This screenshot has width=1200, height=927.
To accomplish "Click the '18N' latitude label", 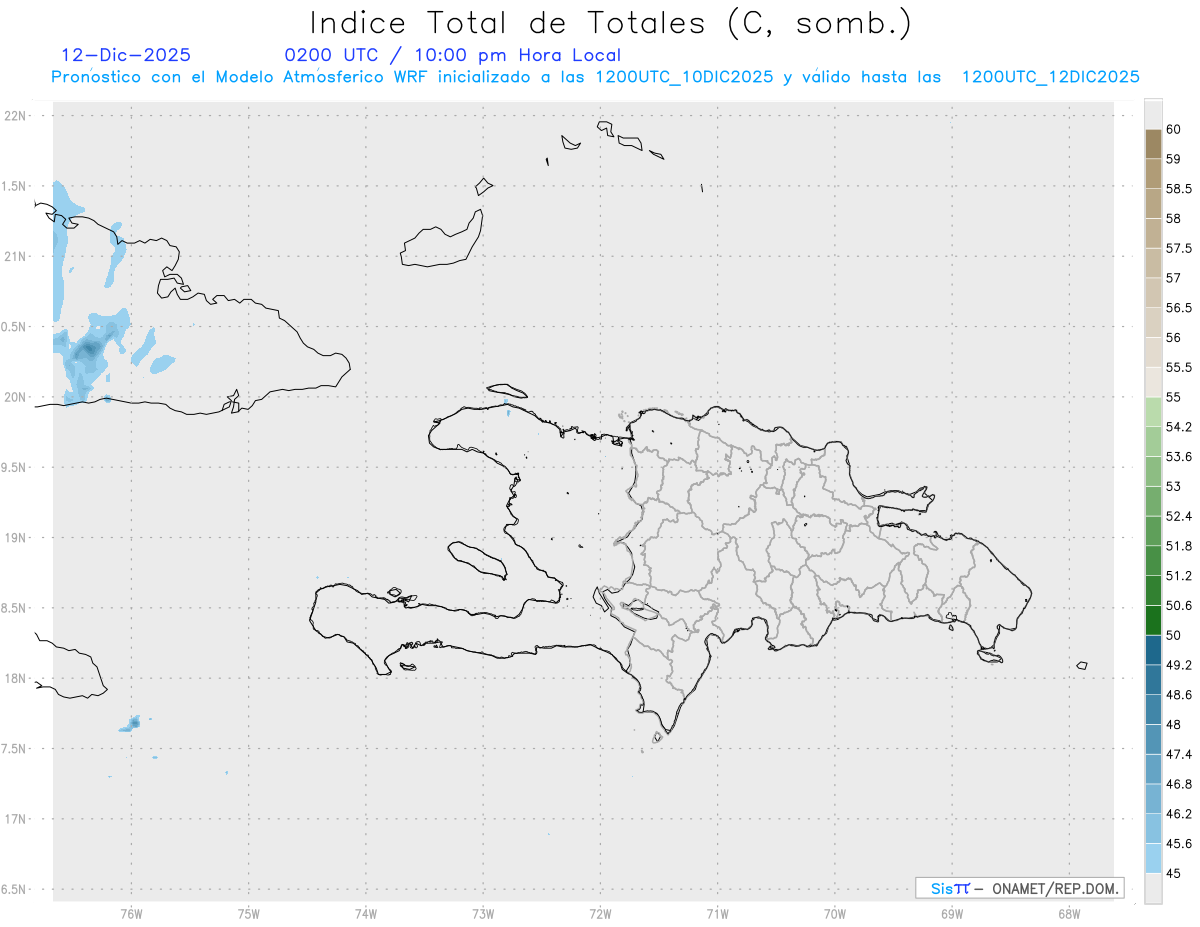I will [17, 679].
